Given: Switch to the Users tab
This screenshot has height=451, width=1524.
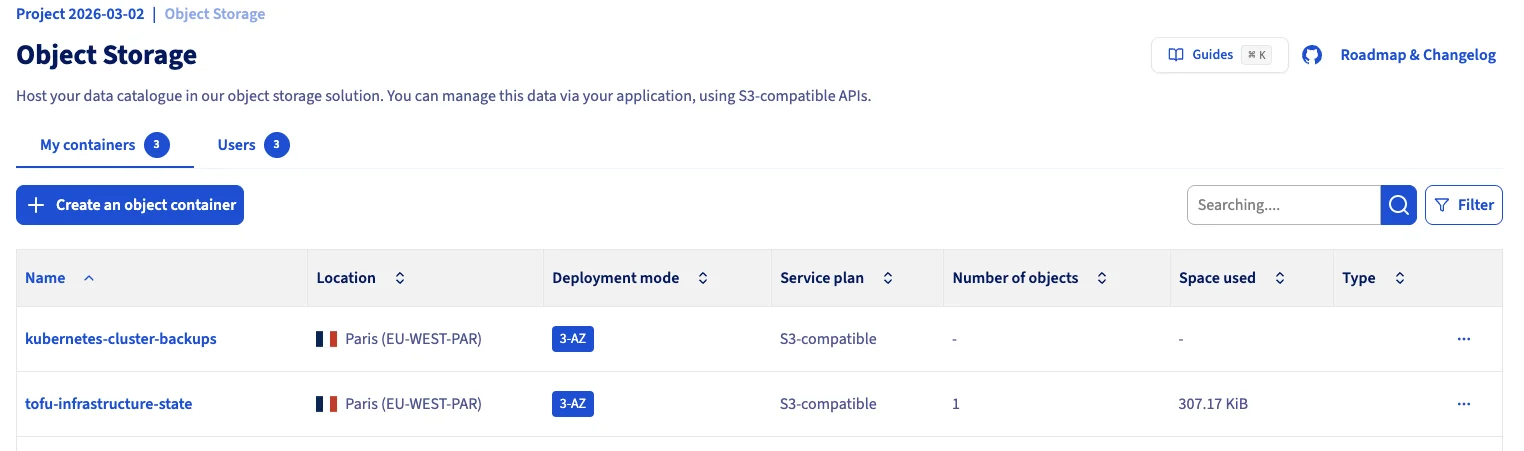Looking at the screenshot, I should point(237,145).
